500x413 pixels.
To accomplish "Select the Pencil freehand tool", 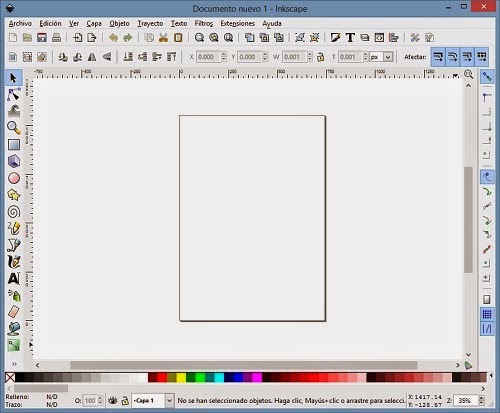I will [14, 228].
